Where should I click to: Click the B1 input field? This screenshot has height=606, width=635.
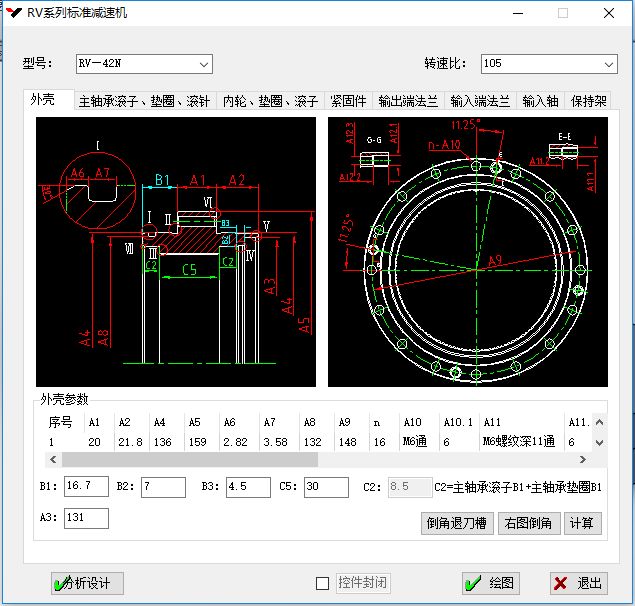pos(86,487)
